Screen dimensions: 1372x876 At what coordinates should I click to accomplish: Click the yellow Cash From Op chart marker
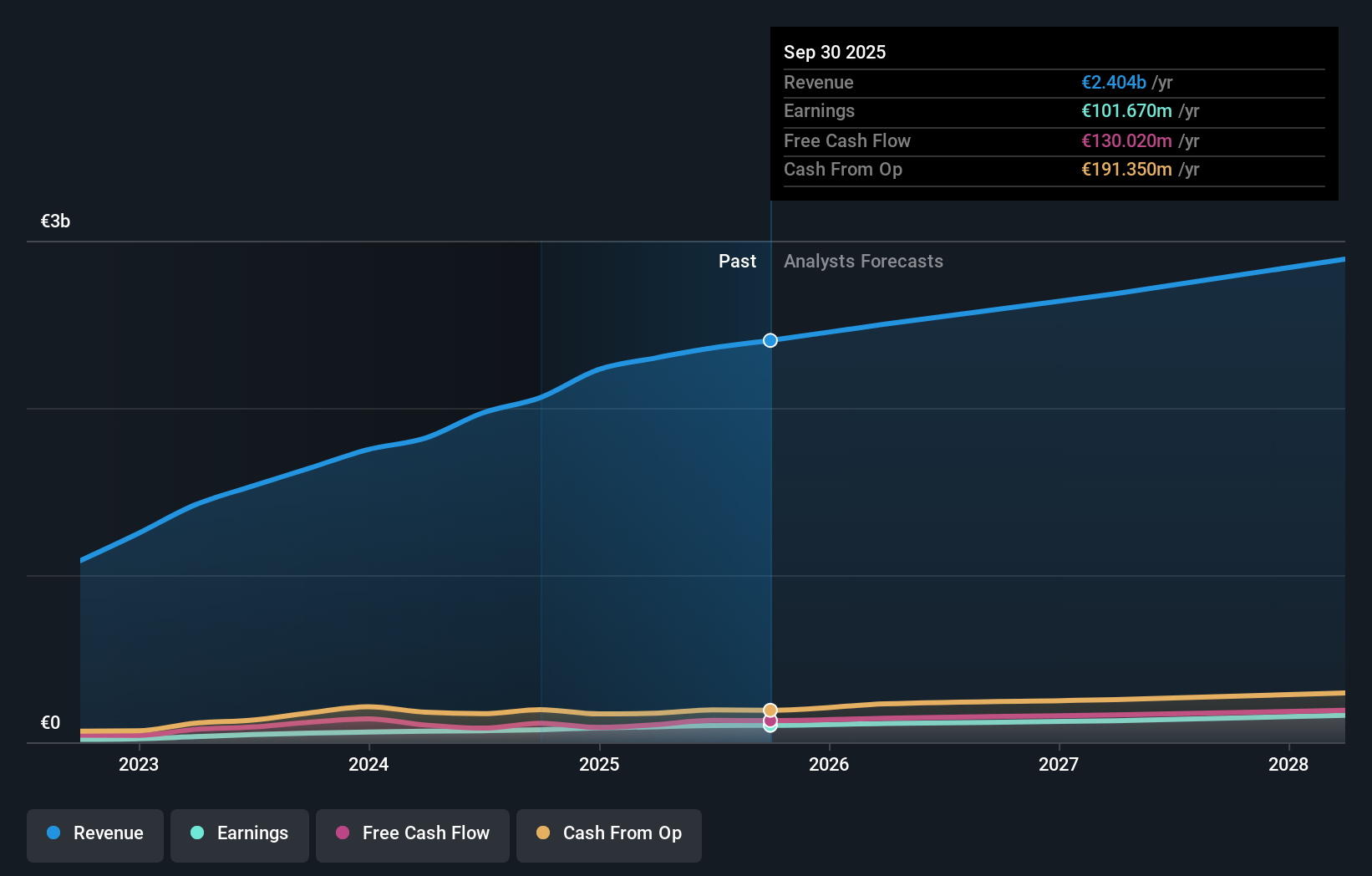pos(770,710)
